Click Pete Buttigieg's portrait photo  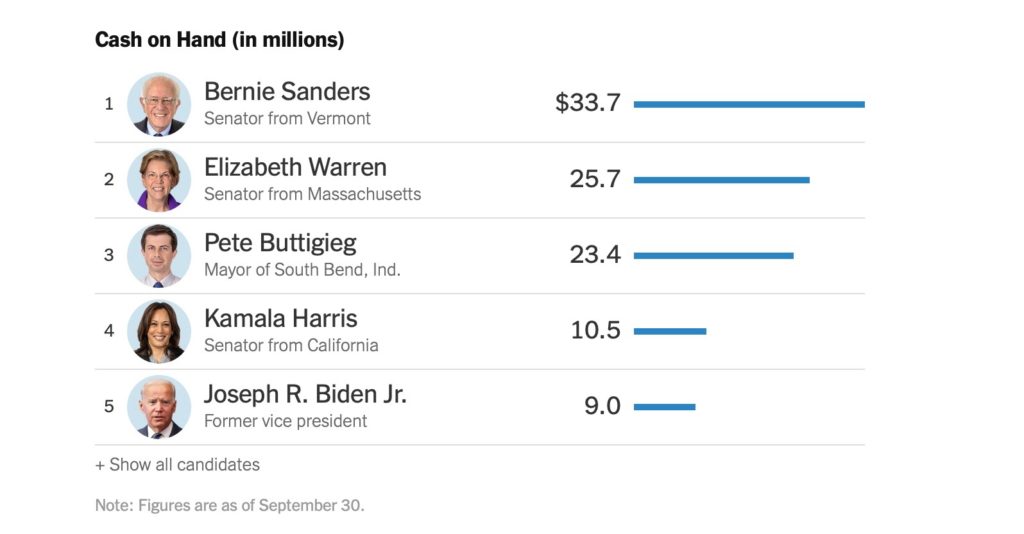coord(158,255)
